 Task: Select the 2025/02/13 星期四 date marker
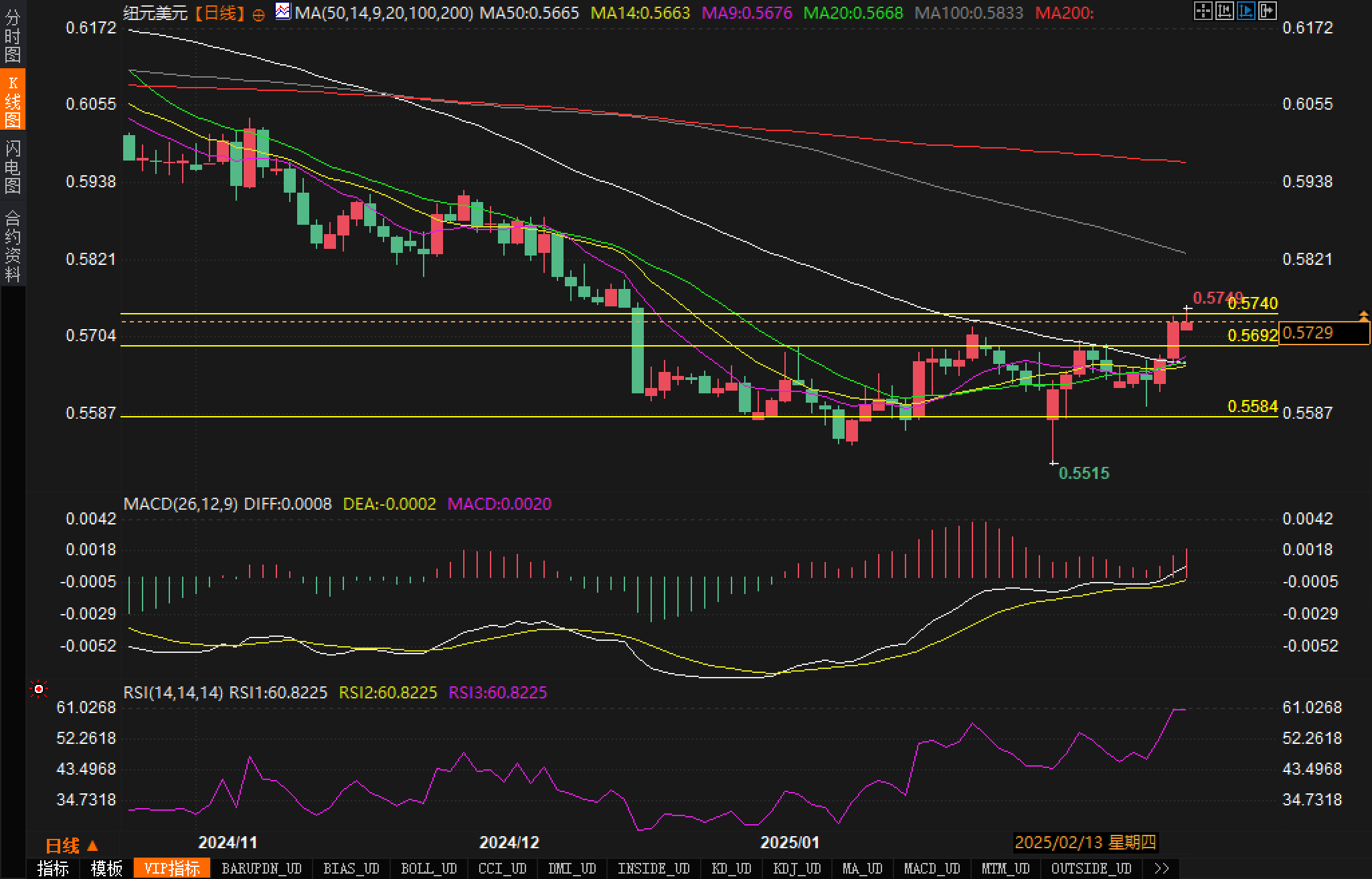pos(1086,842)
